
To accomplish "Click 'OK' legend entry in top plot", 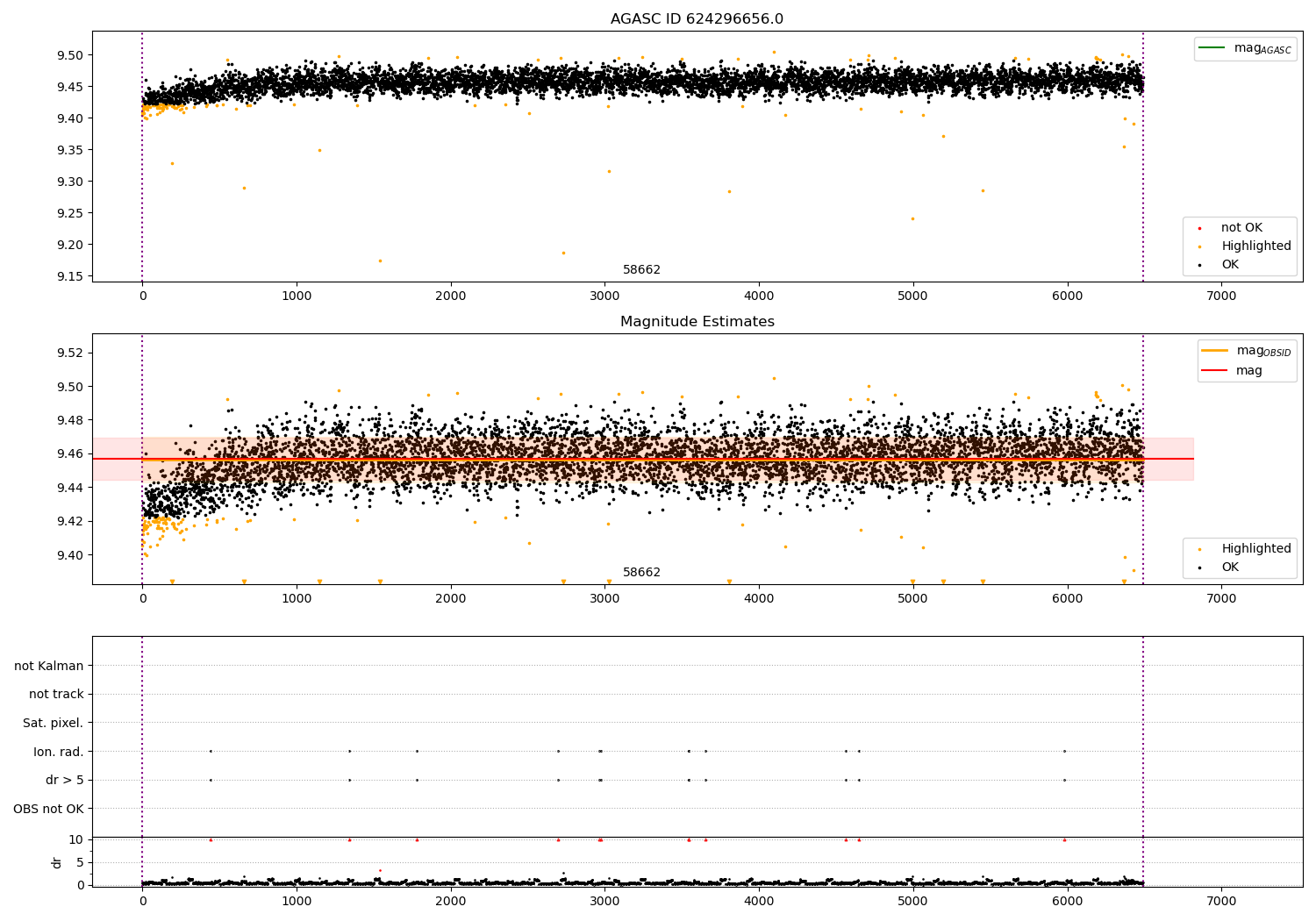I will (1230, 264).
